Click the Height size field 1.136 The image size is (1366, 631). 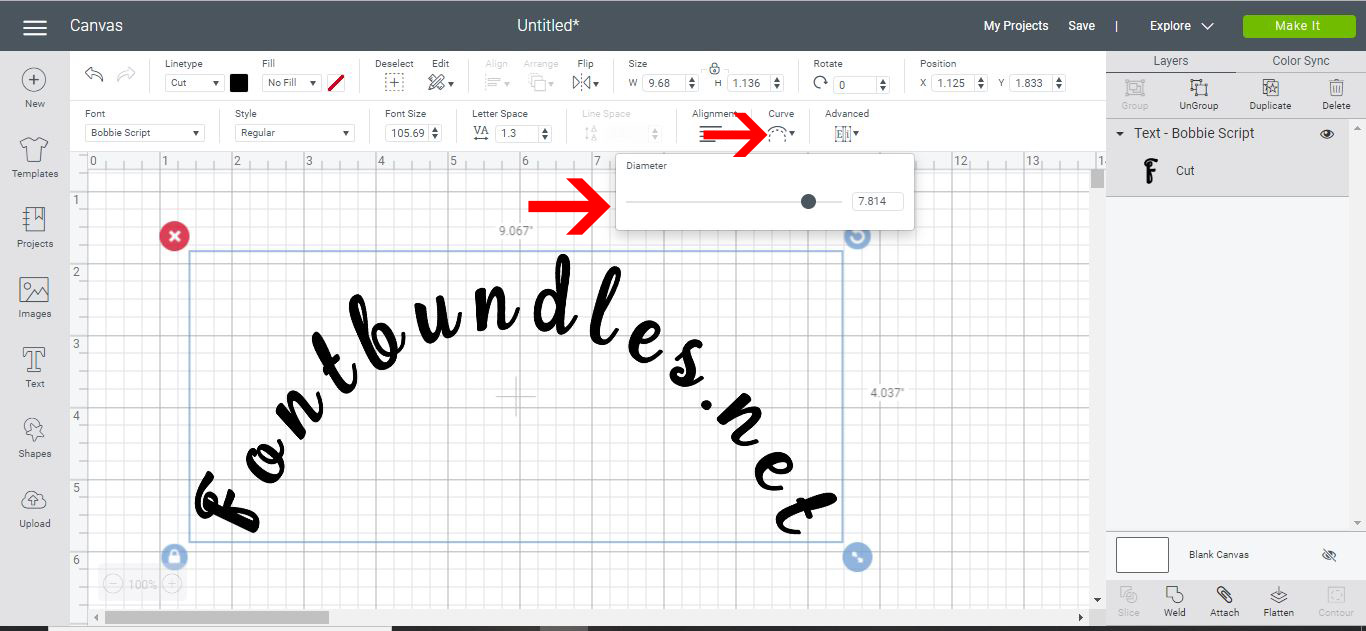pyautogui.click(x=749, y=83)
